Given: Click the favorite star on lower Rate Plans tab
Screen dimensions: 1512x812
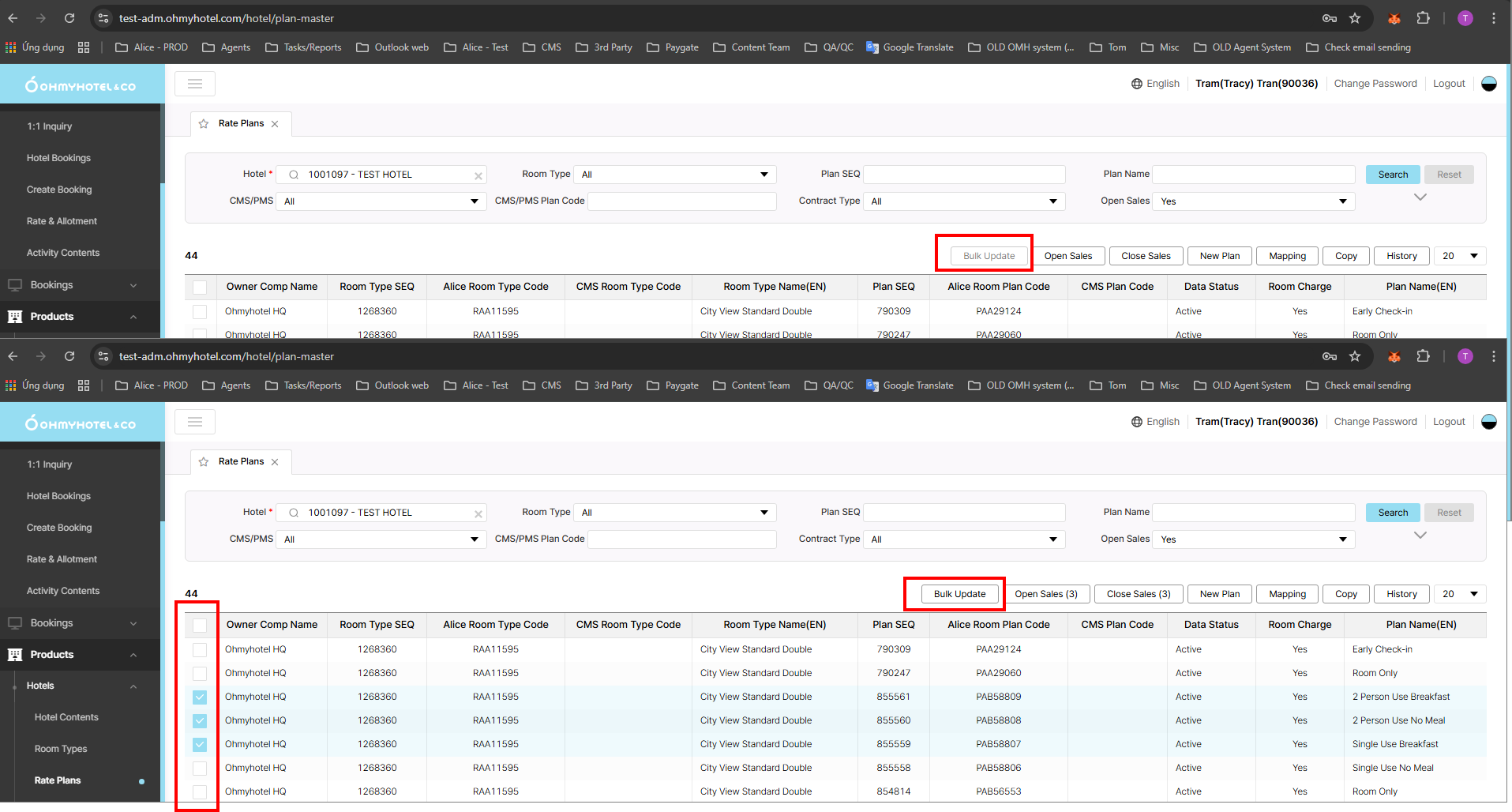Looking at the screenshot, I should pyautogui.click(x=204, y=462).
